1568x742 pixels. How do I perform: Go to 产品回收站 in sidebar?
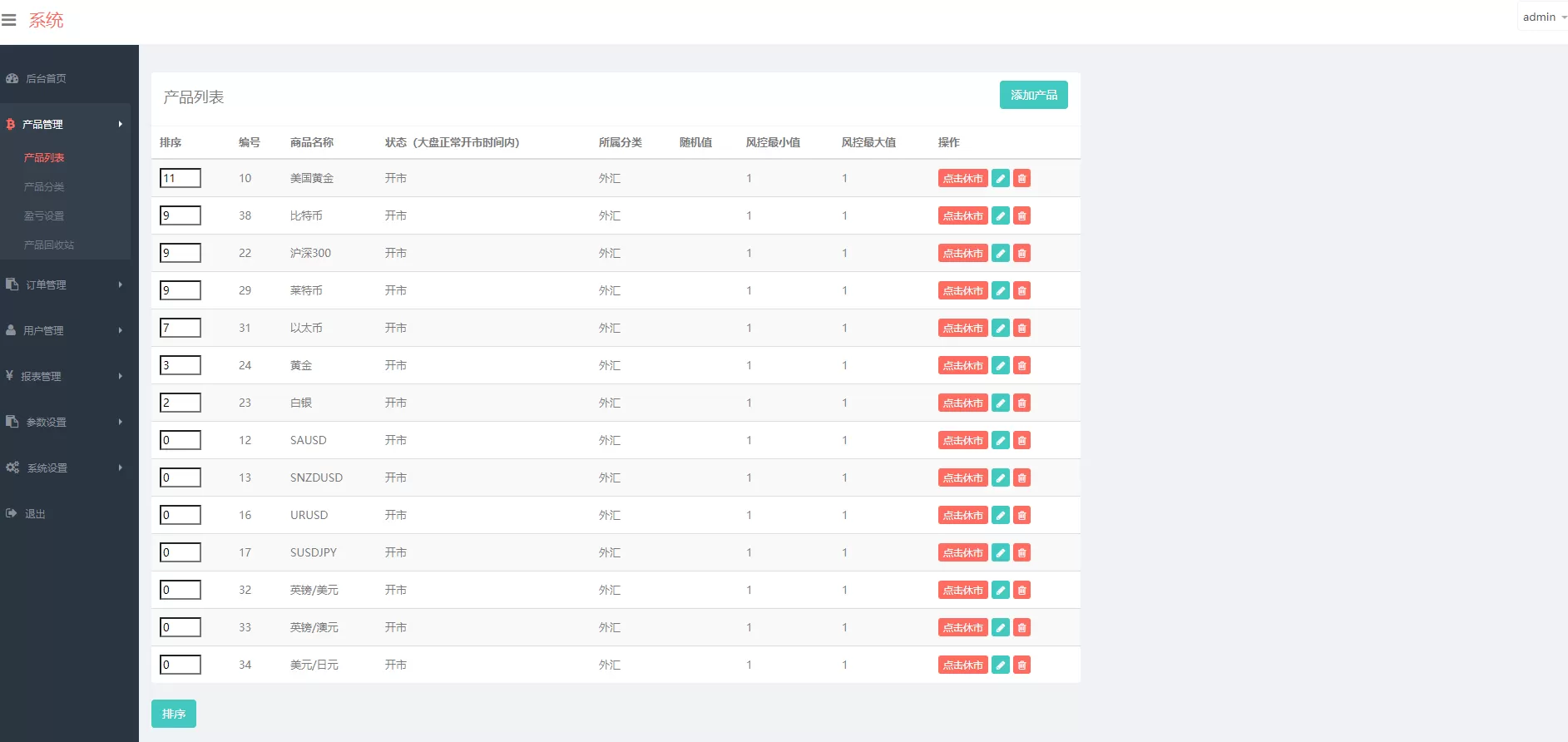(49, 245)
